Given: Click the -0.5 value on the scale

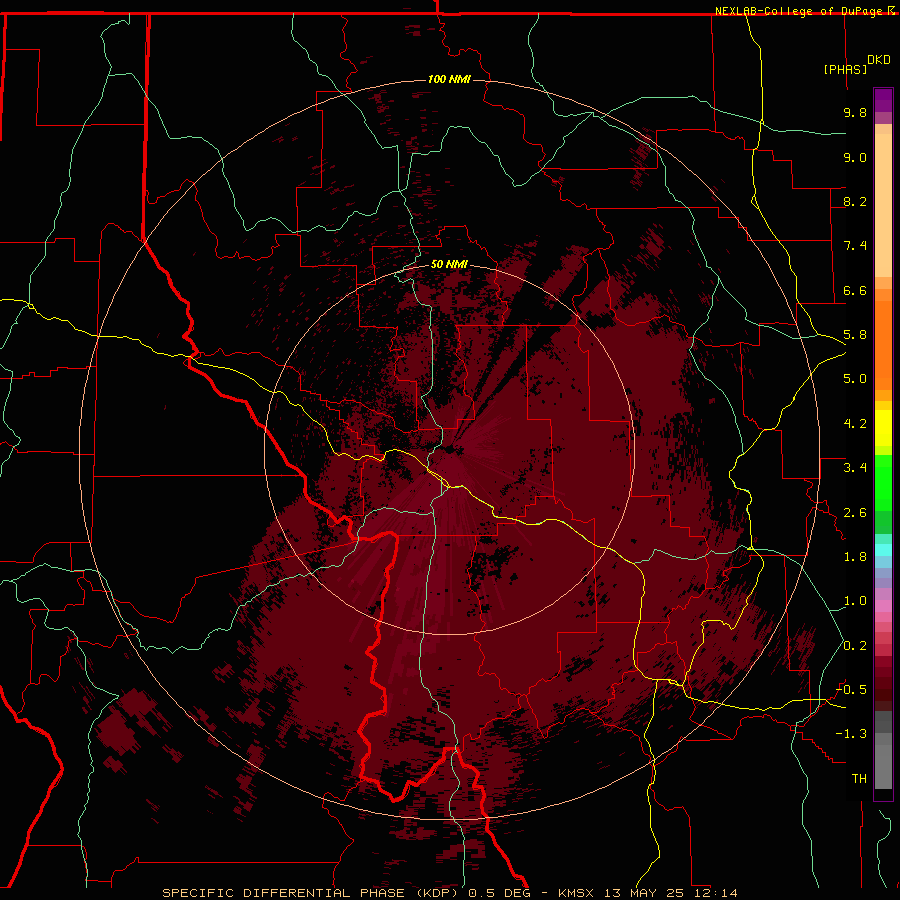Looking at the screenshot, I should [851, 690].
